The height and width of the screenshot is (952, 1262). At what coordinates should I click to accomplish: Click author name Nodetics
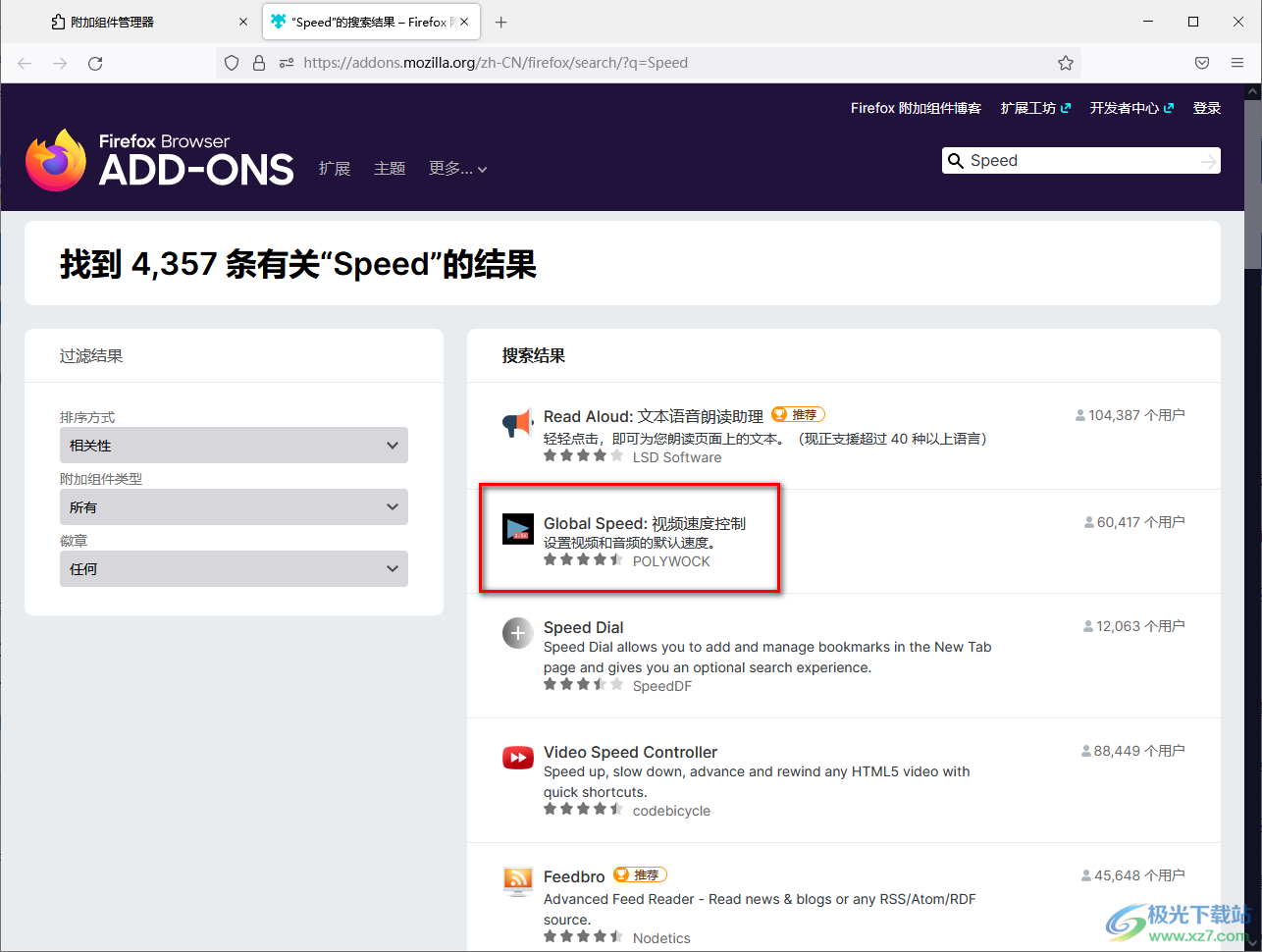661,938
